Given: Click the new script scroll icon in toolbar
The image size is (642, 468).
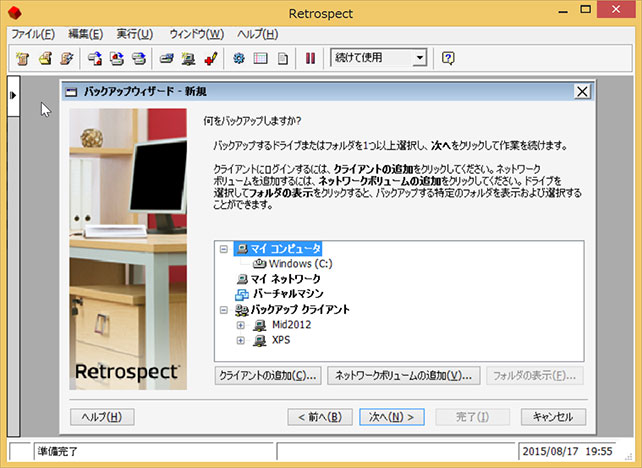Looking at the screenshot, I should (x=23, y=58).
